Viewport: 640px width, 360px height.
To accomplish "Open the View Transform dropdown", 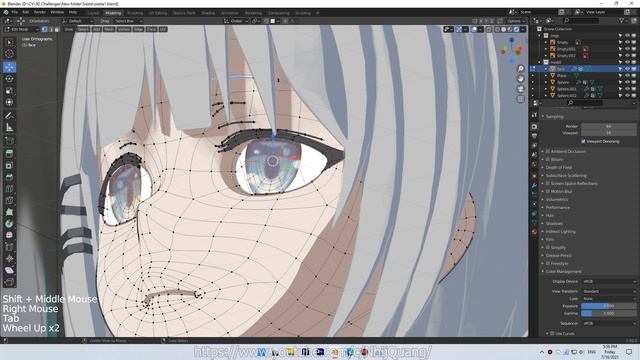I will 609,291.
